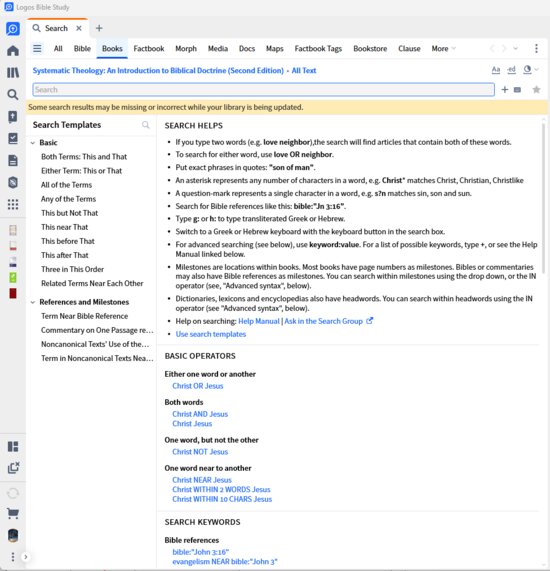Click into the Search input field
Screen dimensions: 550x571
point(263,90)
